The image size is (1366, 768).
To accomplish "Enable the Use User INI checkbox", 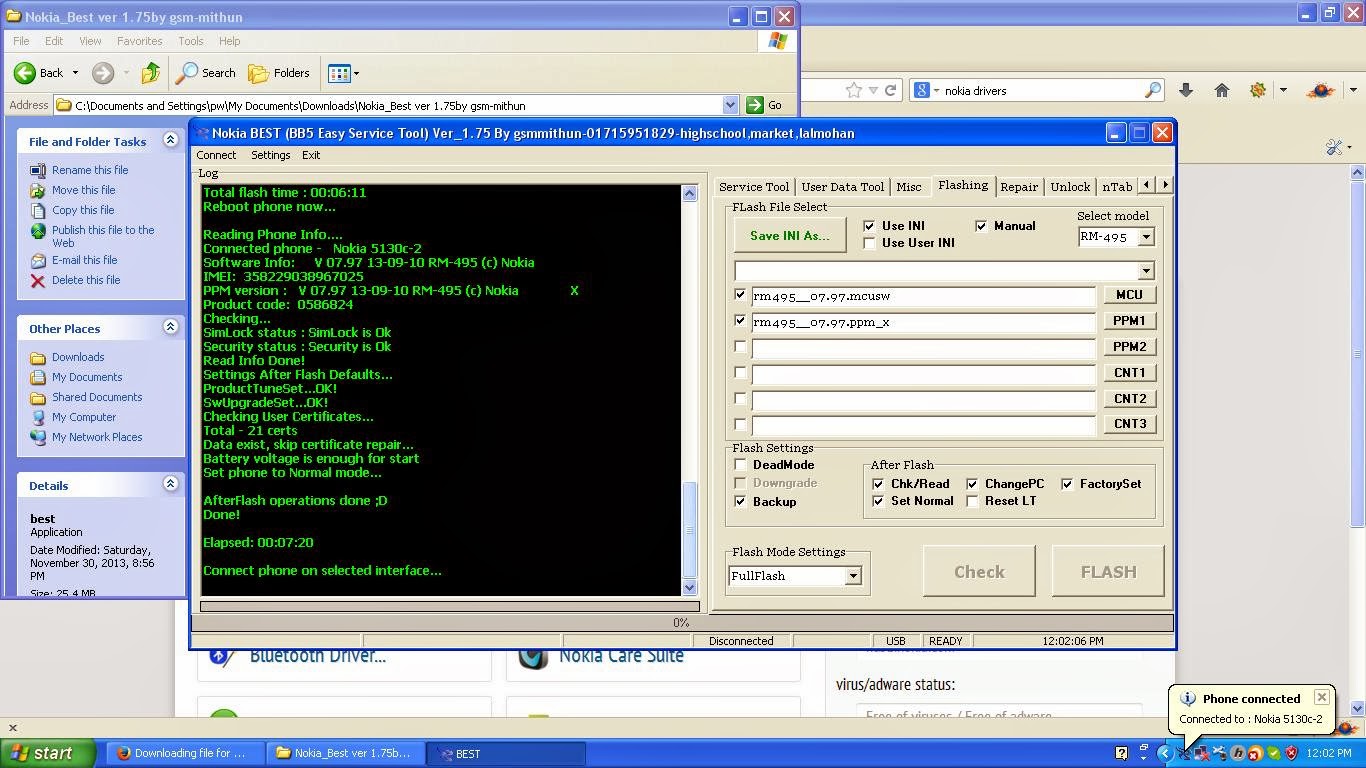I will (x=869, y=243).
